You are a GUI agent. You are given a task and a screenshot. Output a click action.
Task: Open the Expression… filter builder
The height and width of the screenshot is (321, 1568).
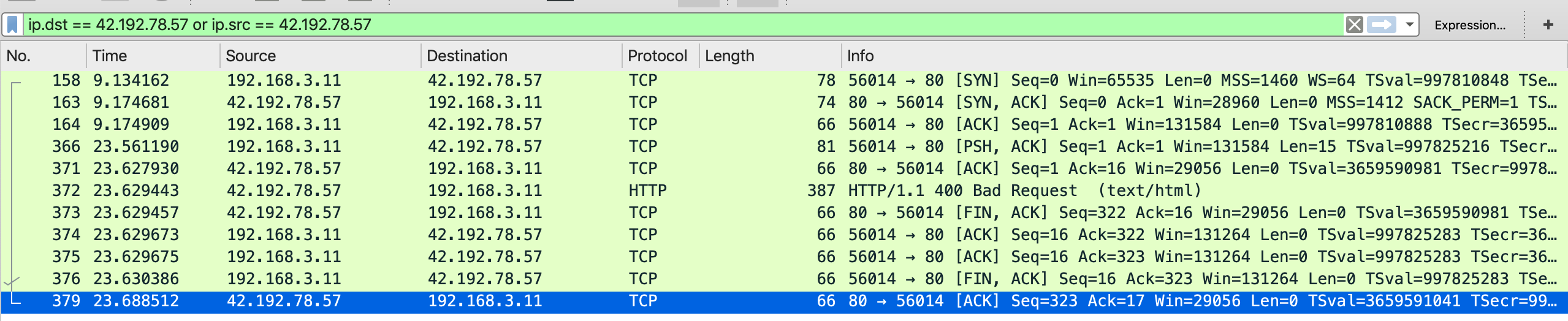(x=1469, y=25)
